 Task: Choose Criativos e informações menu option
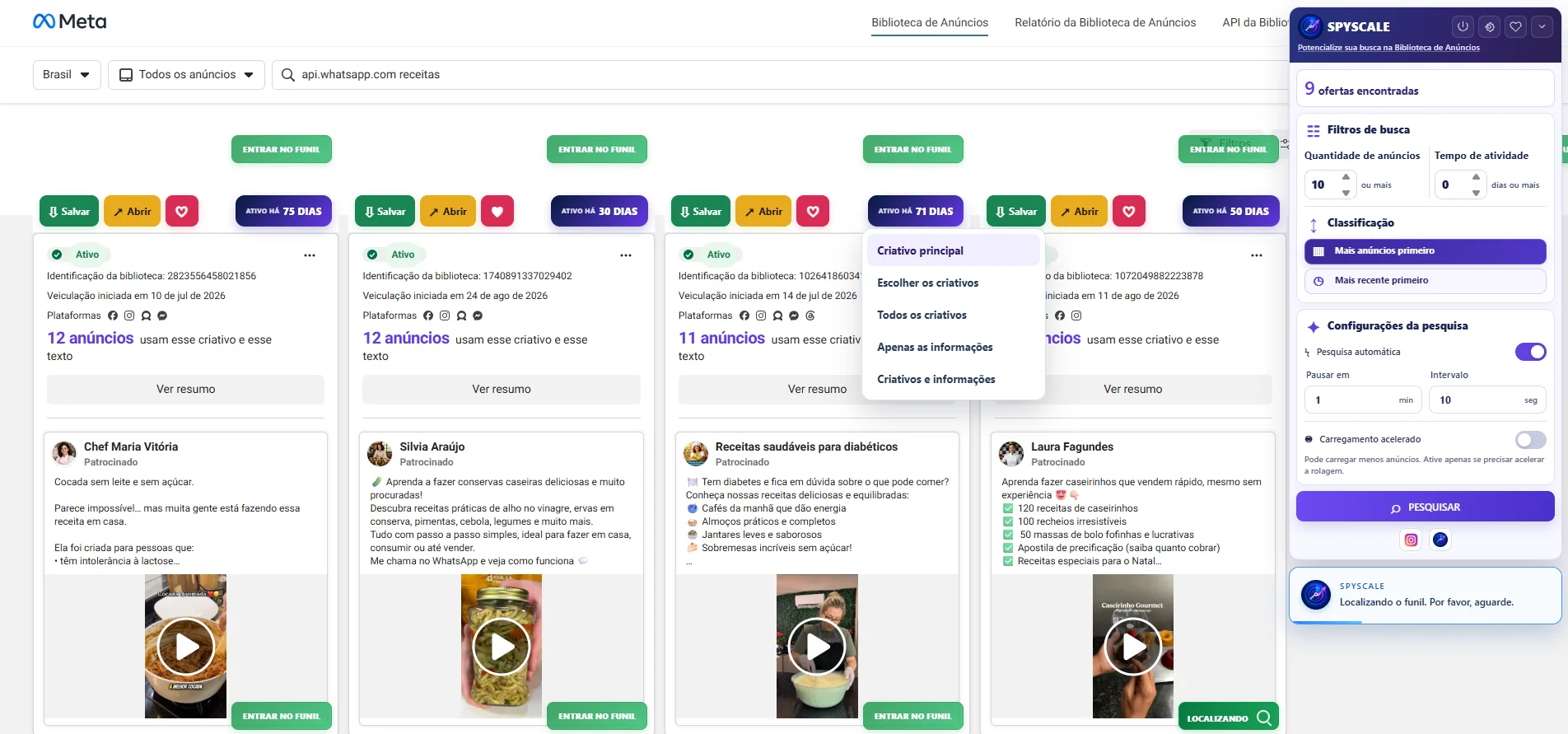click(x=954, y=379)
